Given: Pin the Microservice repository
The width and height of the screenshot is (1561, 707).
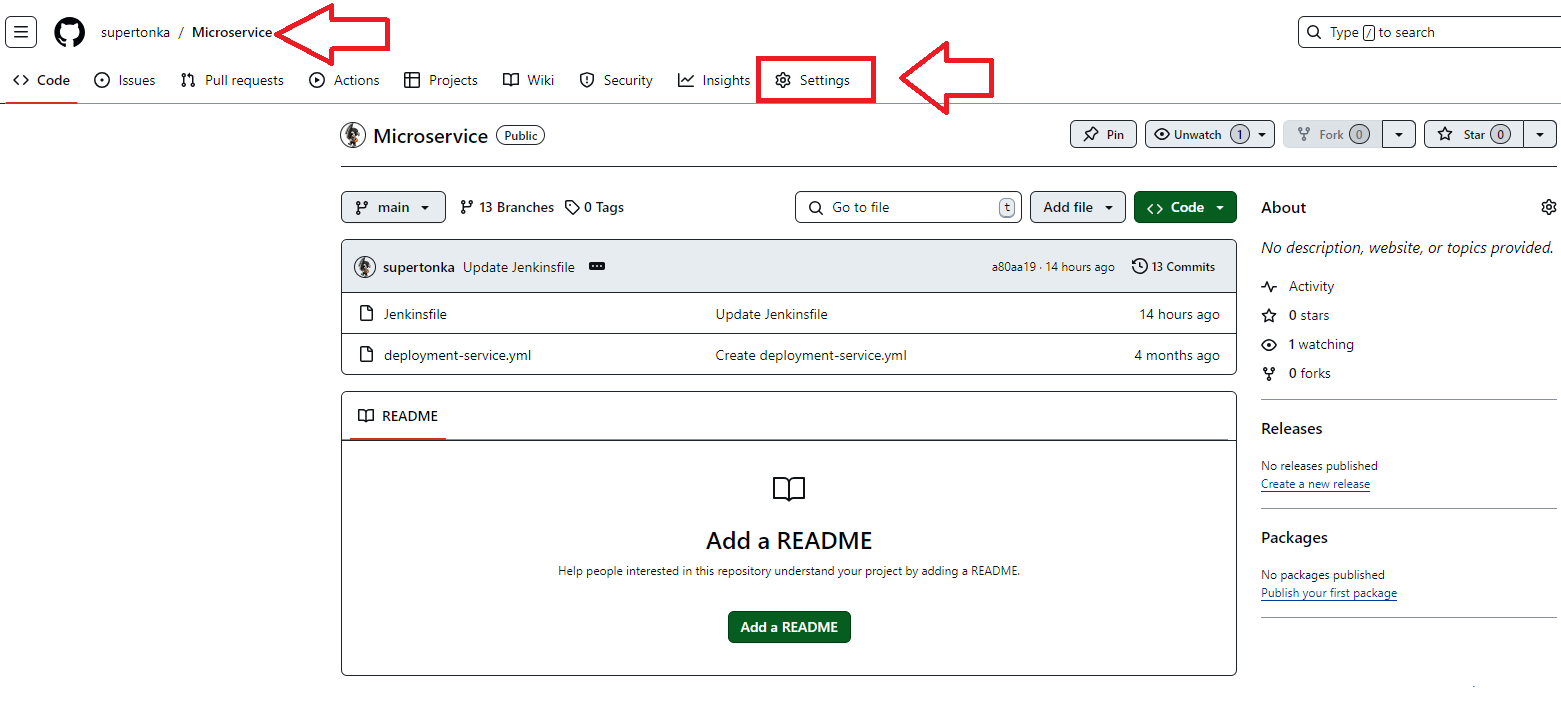Looking at the screenshot, I should (x=1104, y=135).
